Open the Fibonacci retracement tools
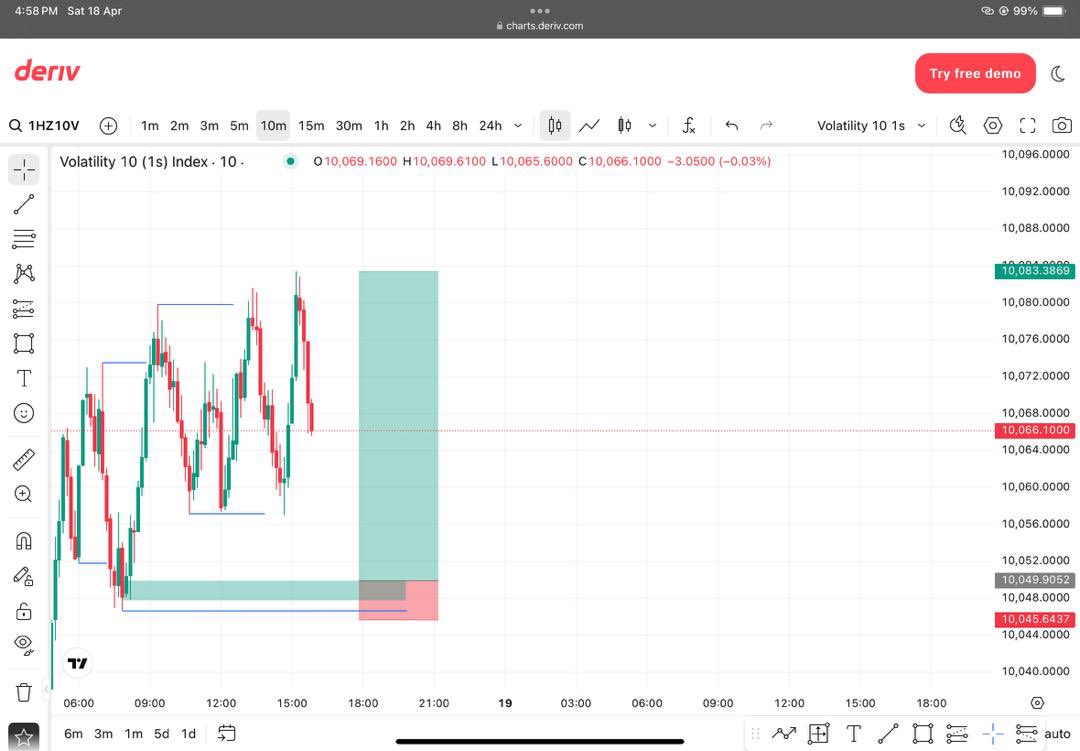The image size is (1080, 751). click(23, 239)
